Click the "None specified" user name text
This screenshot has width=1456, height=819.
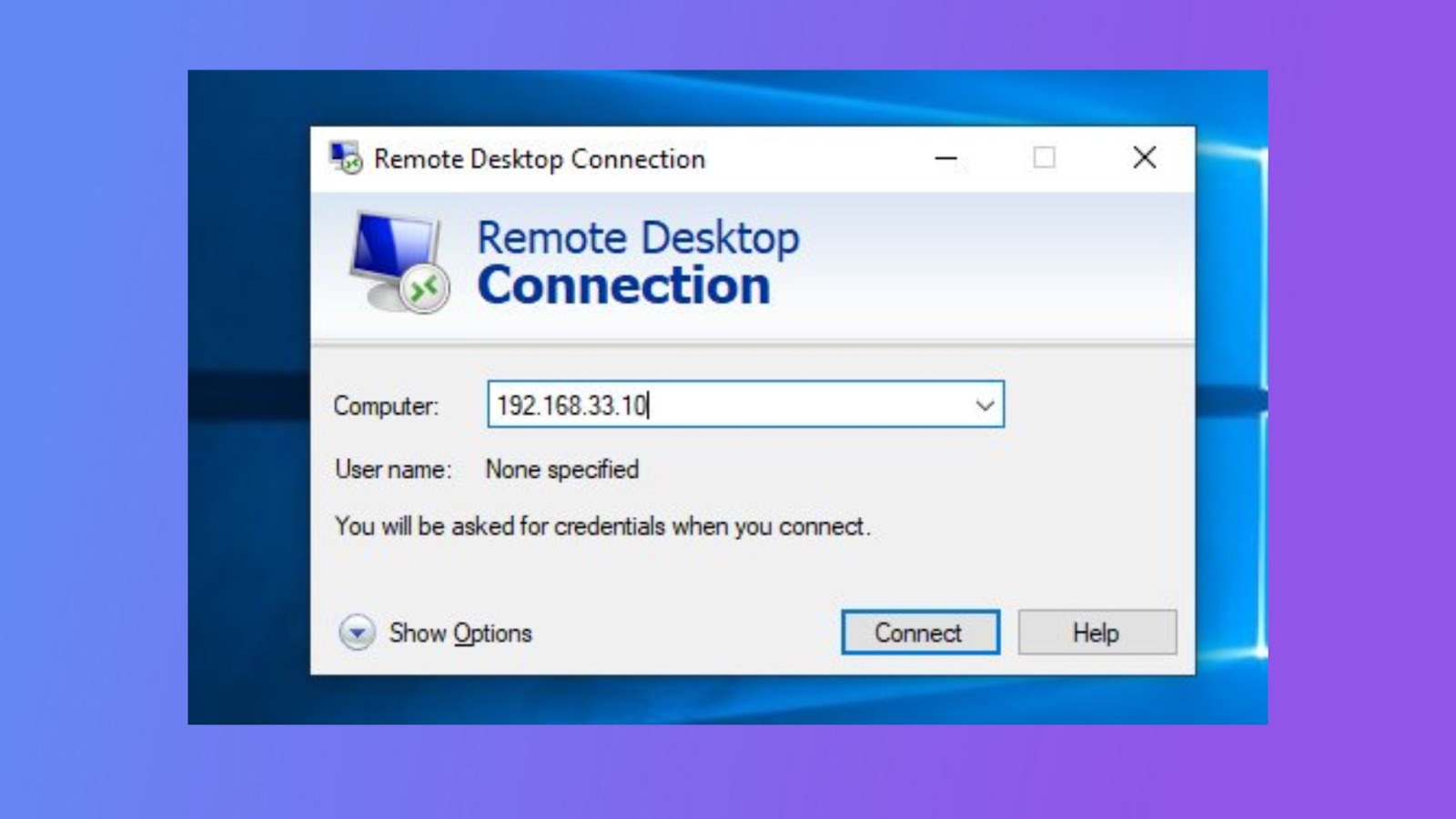(x=562, y=470)
